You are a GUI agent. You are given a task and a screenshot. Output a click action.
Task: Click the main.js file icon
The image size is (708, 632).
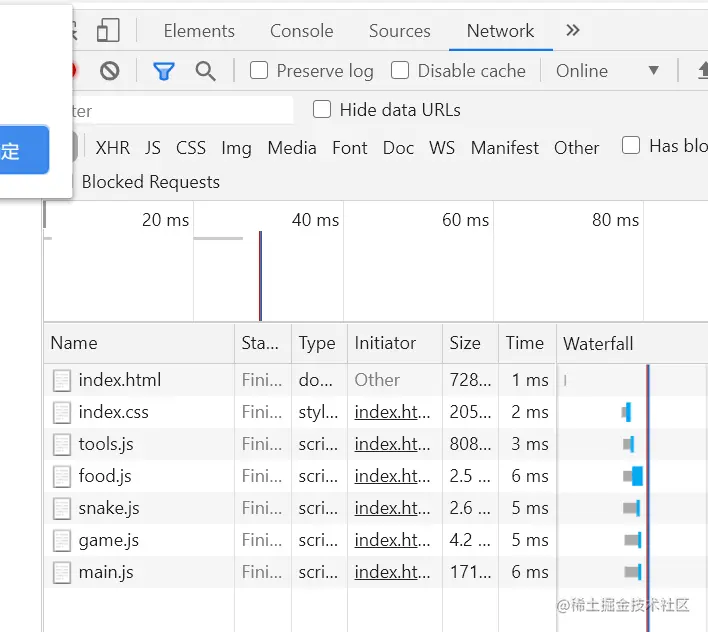(62, 572)
